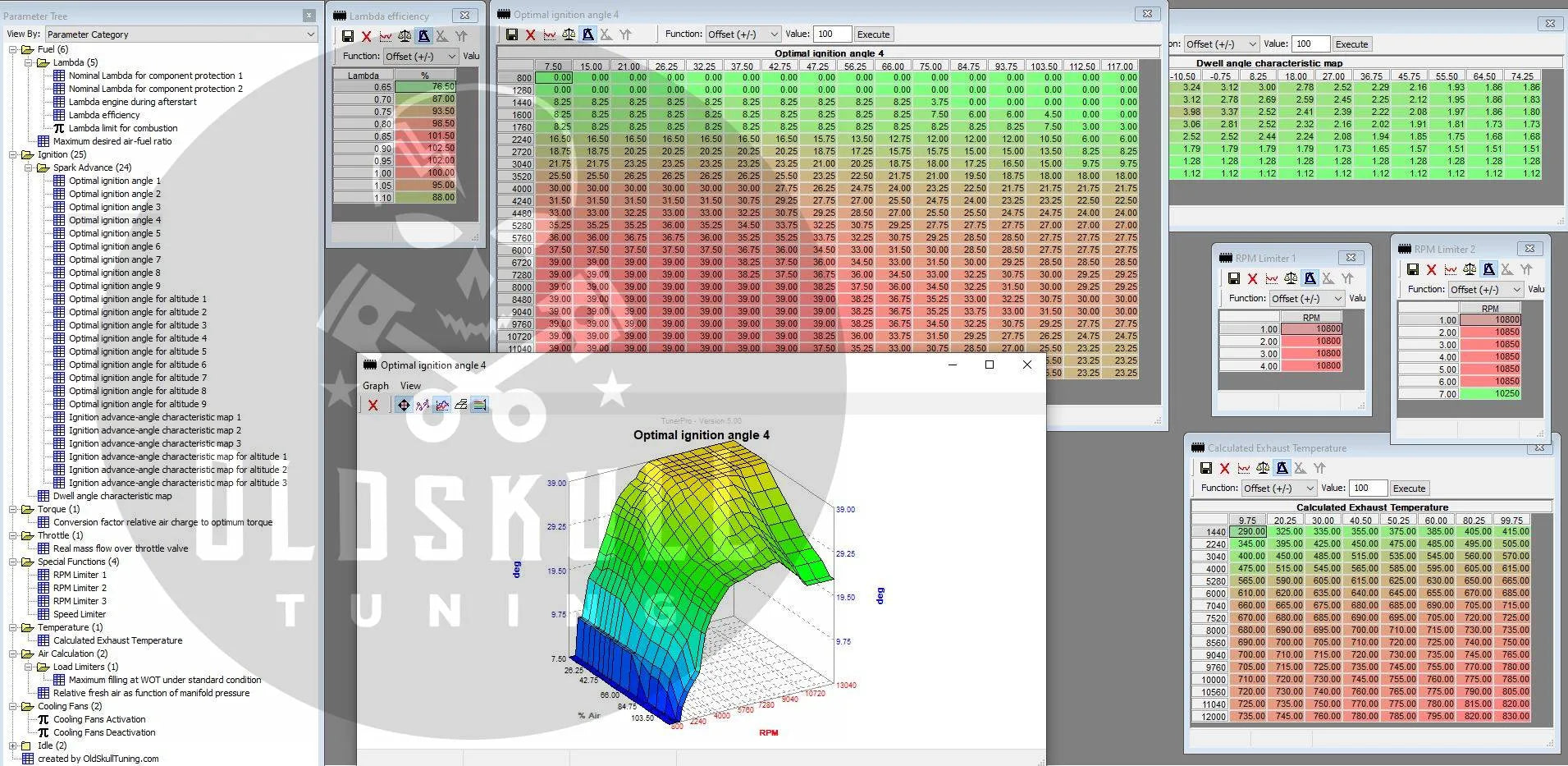Image resolution: width=1568 pixels, height=766 pixels.
Task: Click the save icon in Lambda efficiency window
Action: tap(348, 36)
